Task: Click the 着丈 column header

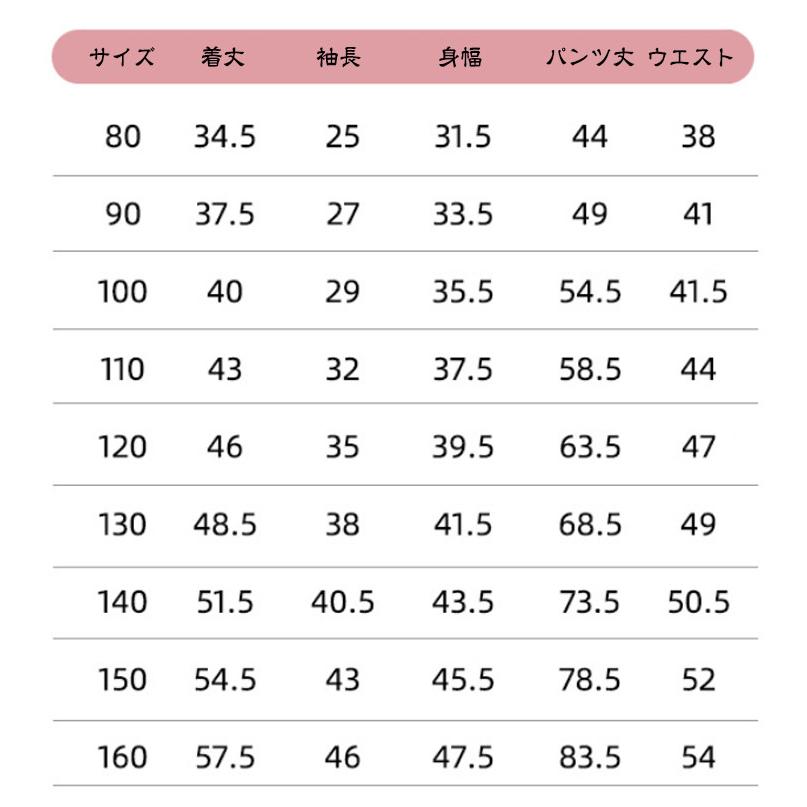Action: tap(224, 57)
